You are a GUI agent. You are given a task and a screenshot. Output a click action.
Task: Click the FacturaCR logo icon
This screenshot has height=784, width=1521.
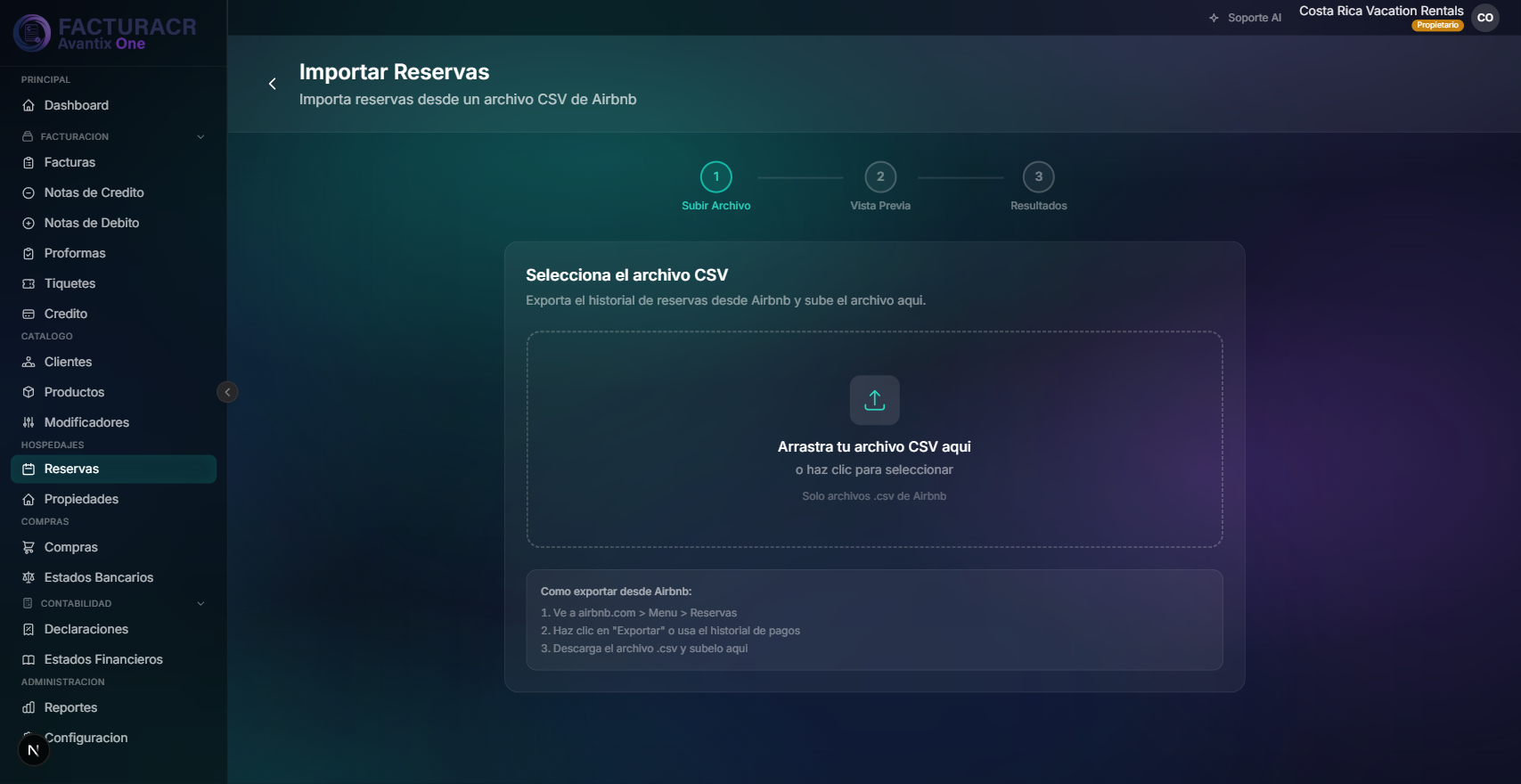tap(32, 33)
